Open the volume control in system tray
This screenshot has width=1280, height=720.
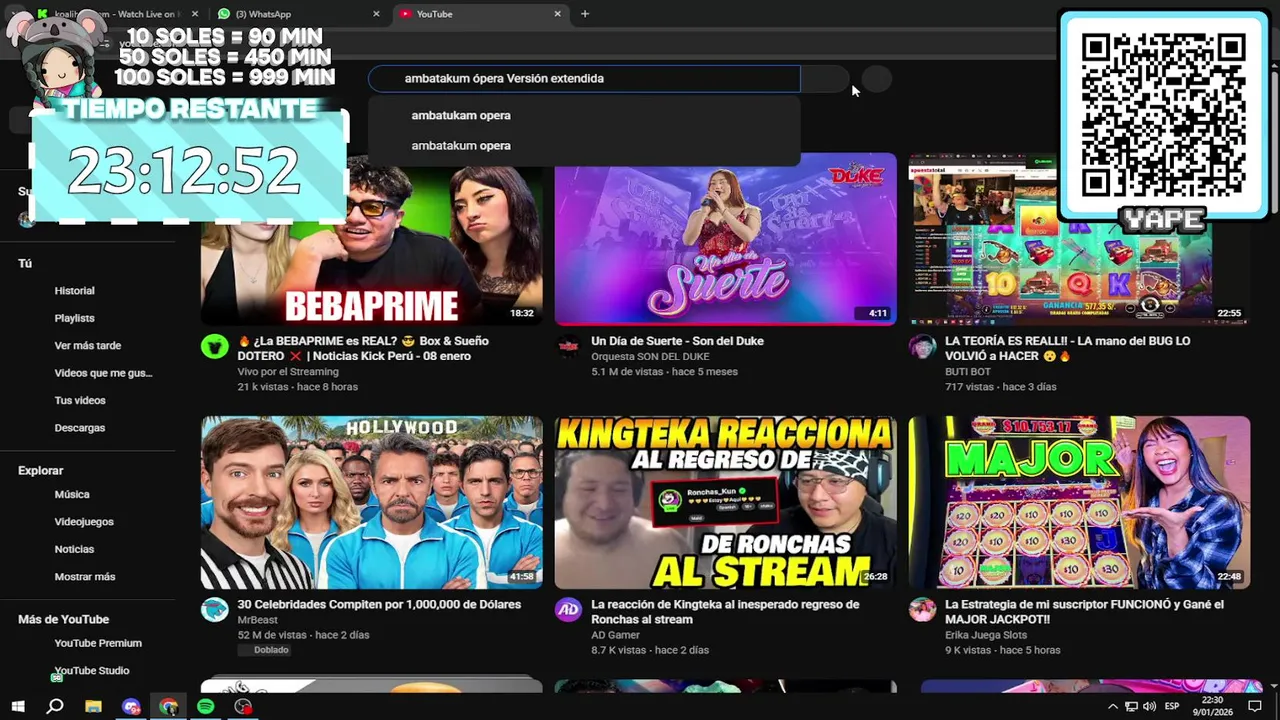click(1148, 707)
